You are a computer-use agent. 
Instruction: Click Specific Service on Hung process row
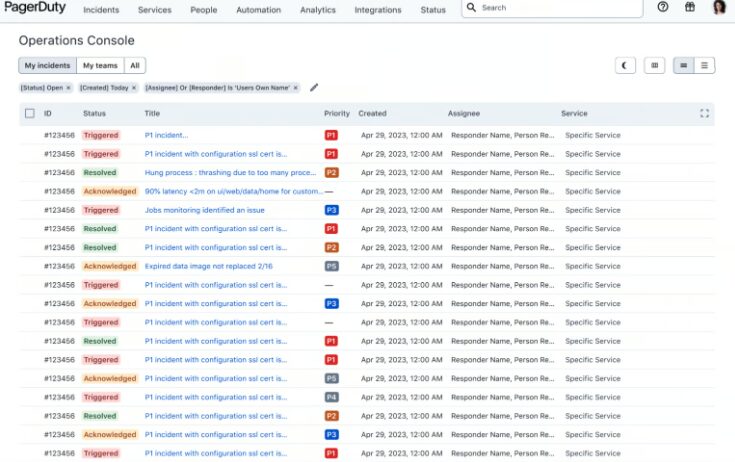pos(592,172)
